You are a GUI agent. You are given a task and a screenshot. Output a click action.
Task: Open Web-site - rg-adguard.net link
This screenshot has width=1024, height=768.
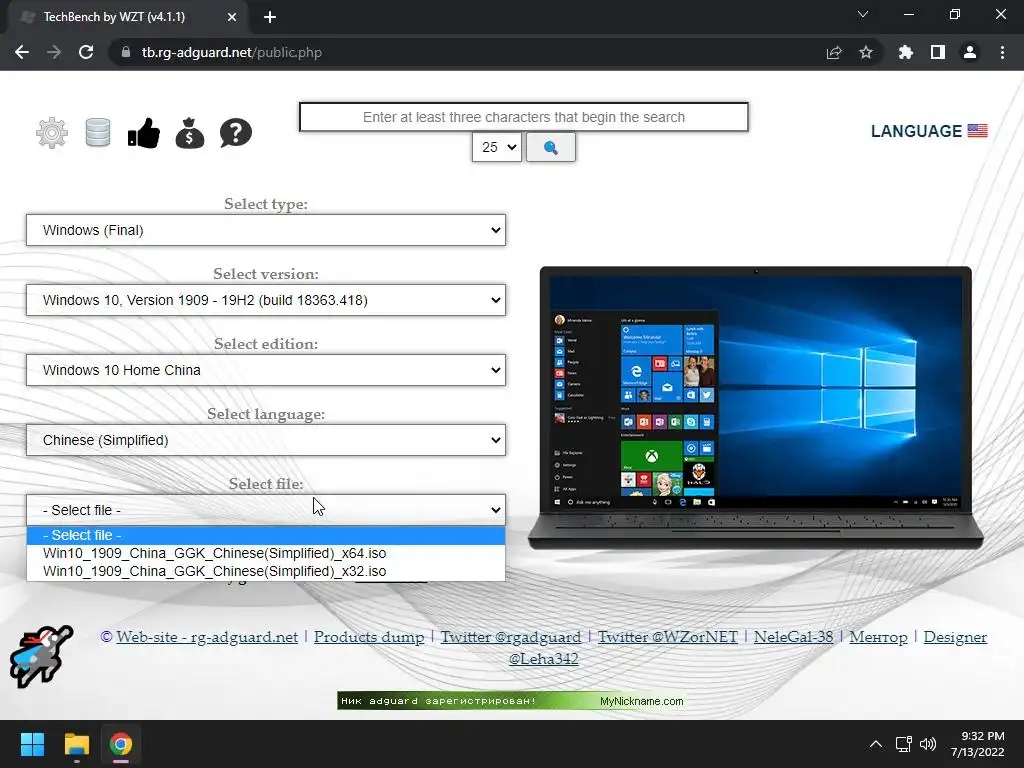[x=207, y=637]
